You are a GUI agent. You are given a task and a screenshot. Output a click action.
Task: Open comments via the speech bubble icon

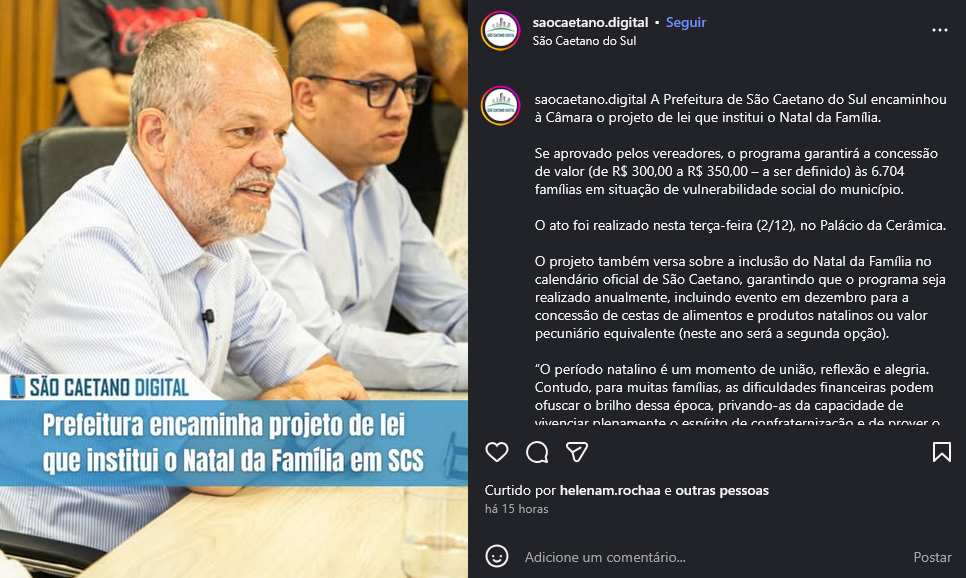(x=537, y=452)
